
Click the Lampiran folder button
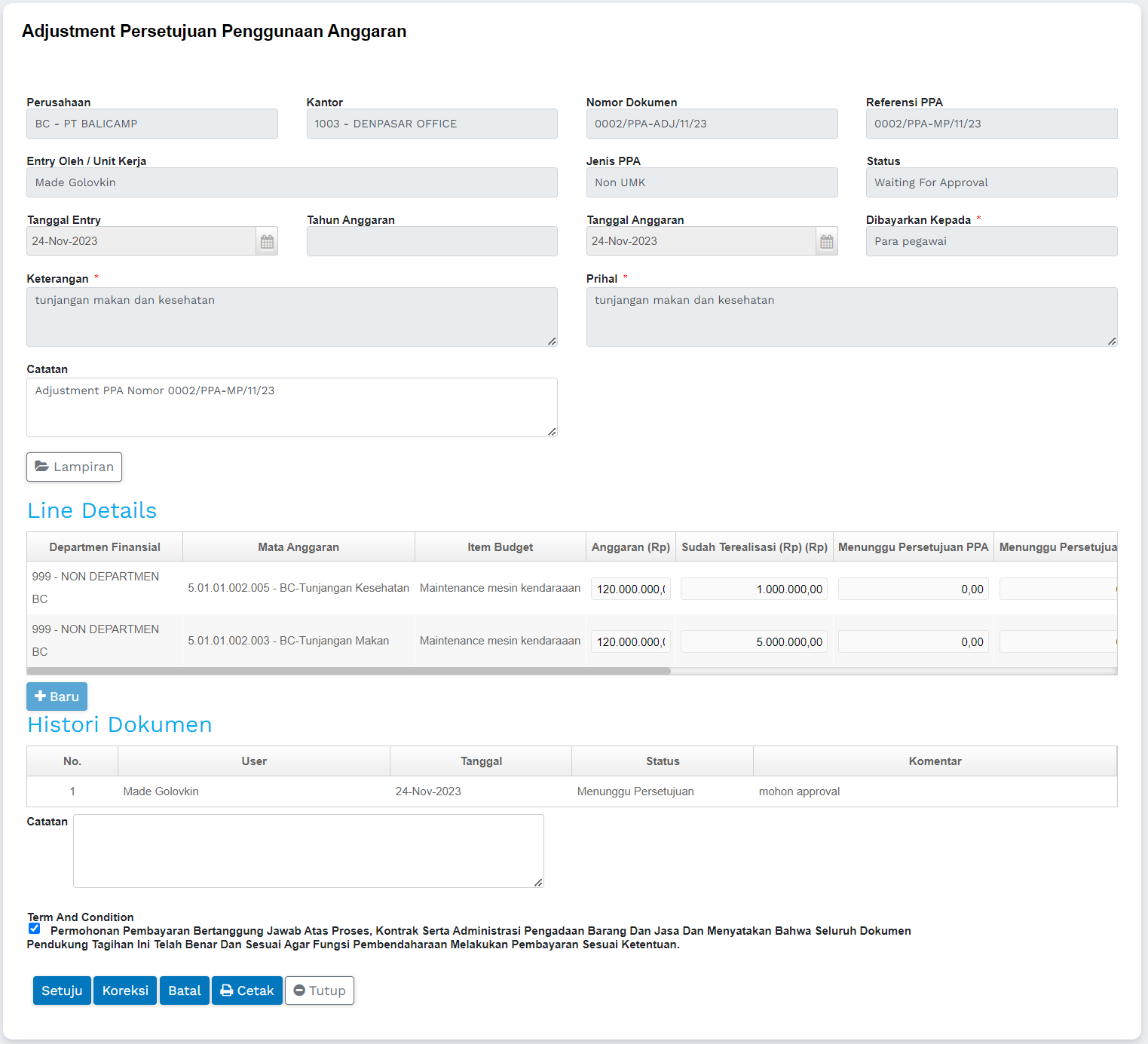tap(74, 467)
